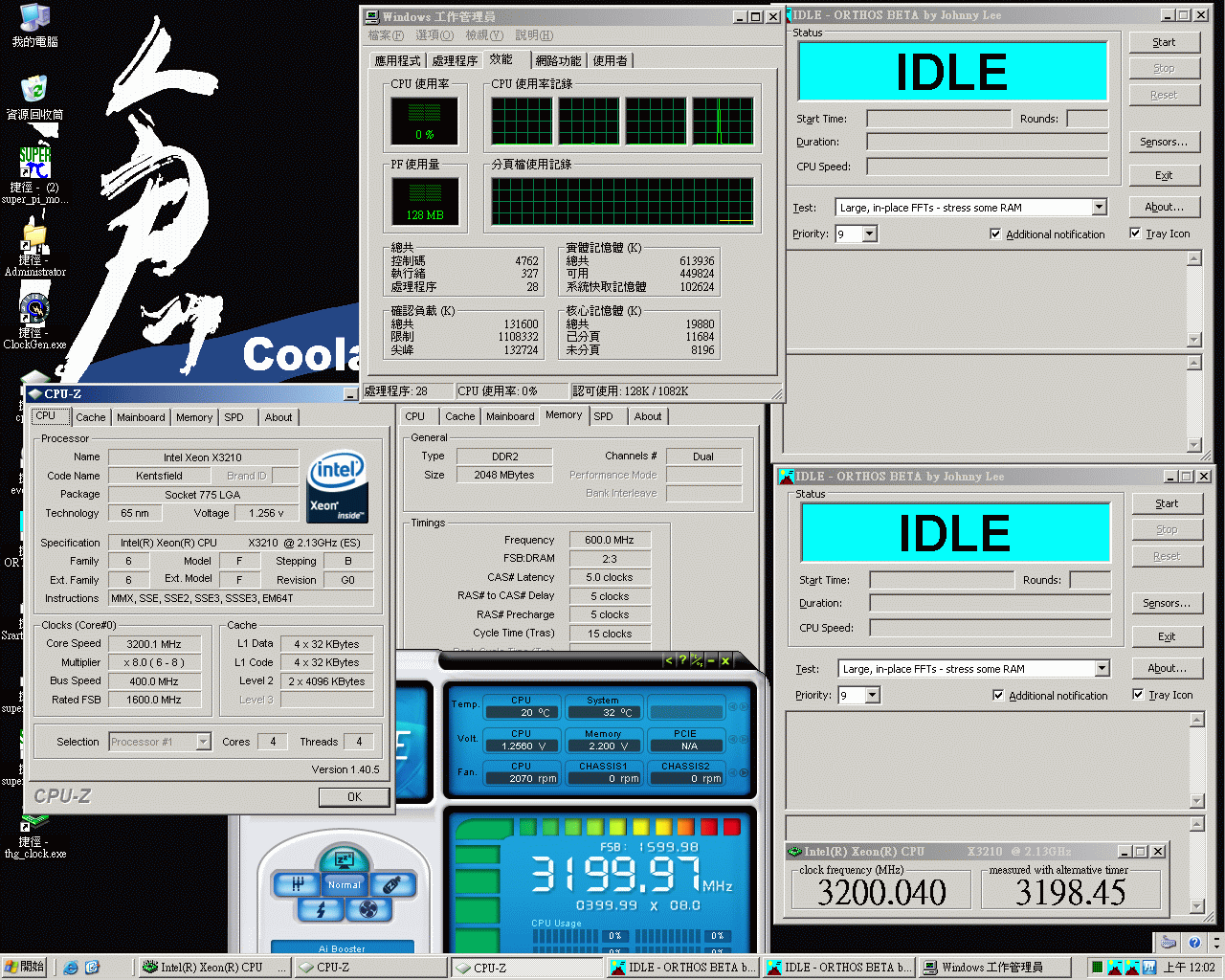Click OK button in CPU-Z window
The height and width of the screenshot is (980, 1225).
(354, 796)
